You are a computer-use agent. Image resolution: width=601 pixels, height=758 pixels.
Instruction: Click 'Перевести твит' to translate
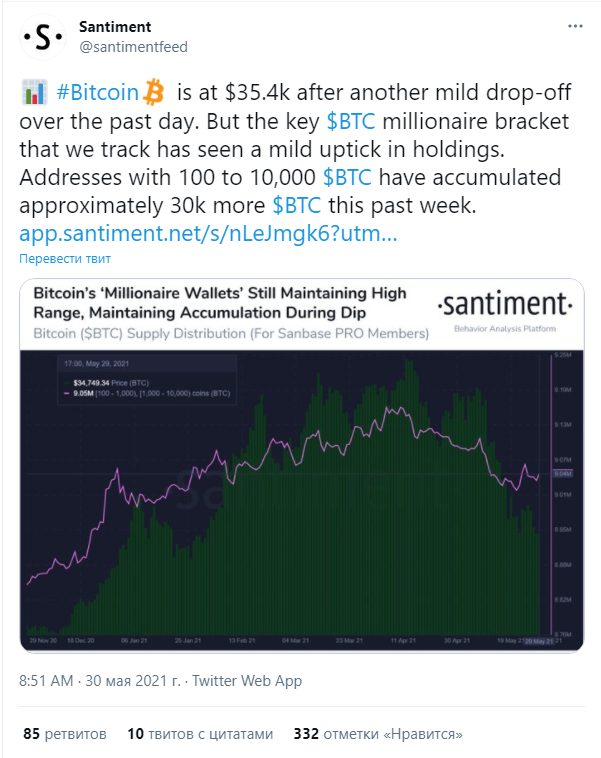point(65,259)
